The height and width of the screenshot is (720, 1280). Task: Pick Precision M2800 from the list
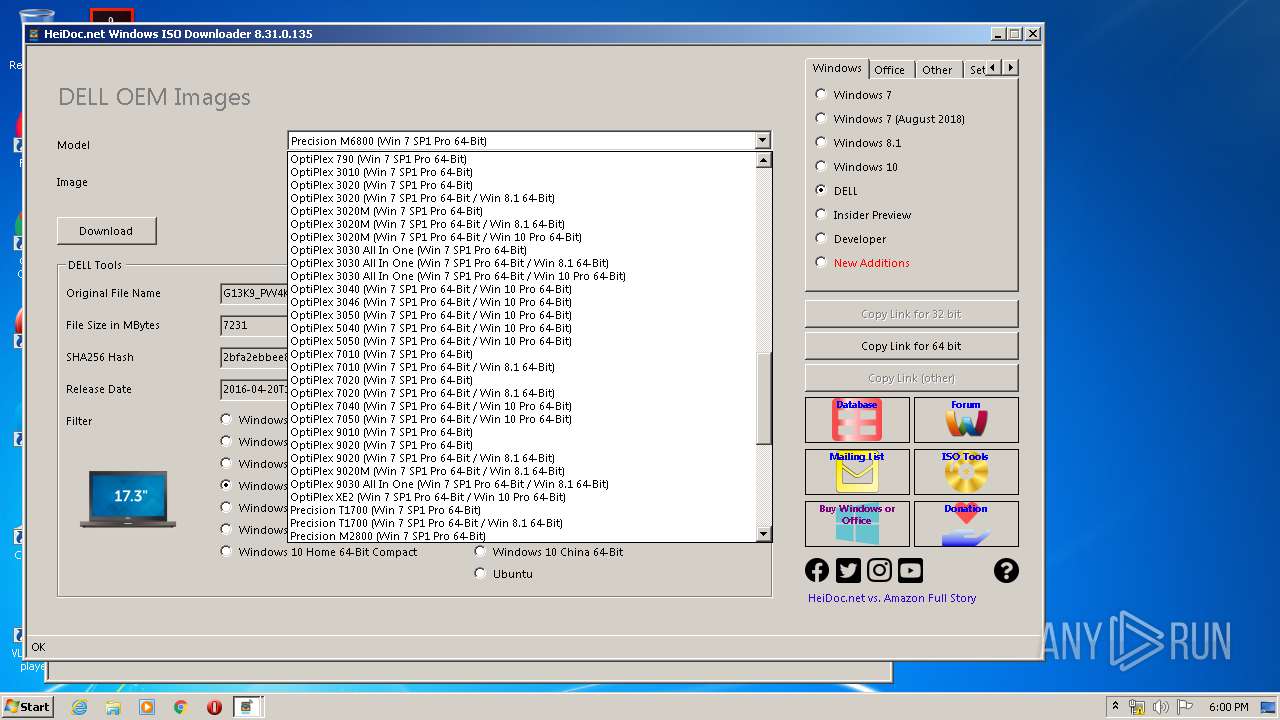click(521, 536)
